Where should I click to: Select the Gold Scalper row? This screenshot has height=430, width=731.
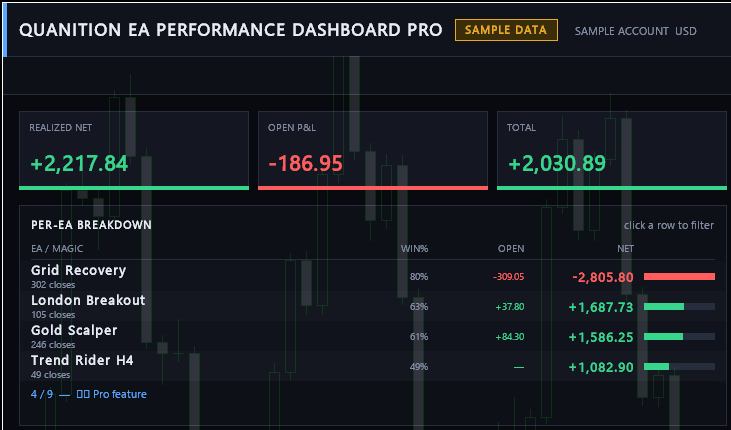372,336
